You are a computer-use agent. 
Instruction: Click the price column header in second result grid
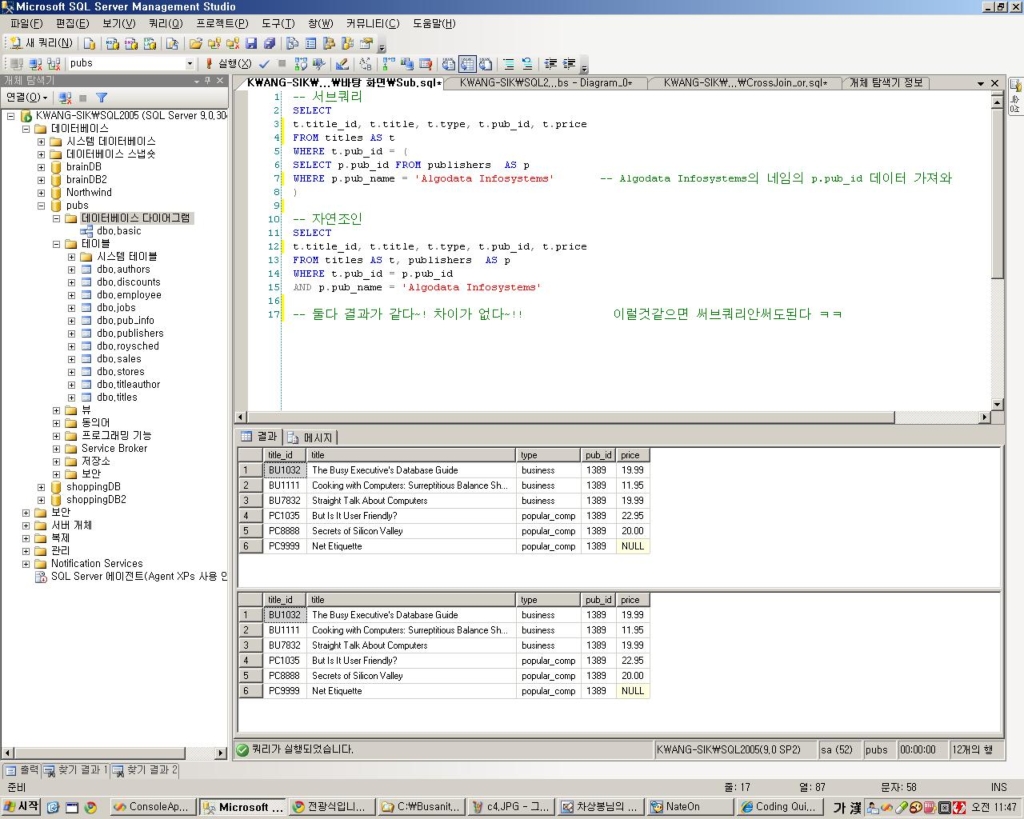(x=632, y=600)
